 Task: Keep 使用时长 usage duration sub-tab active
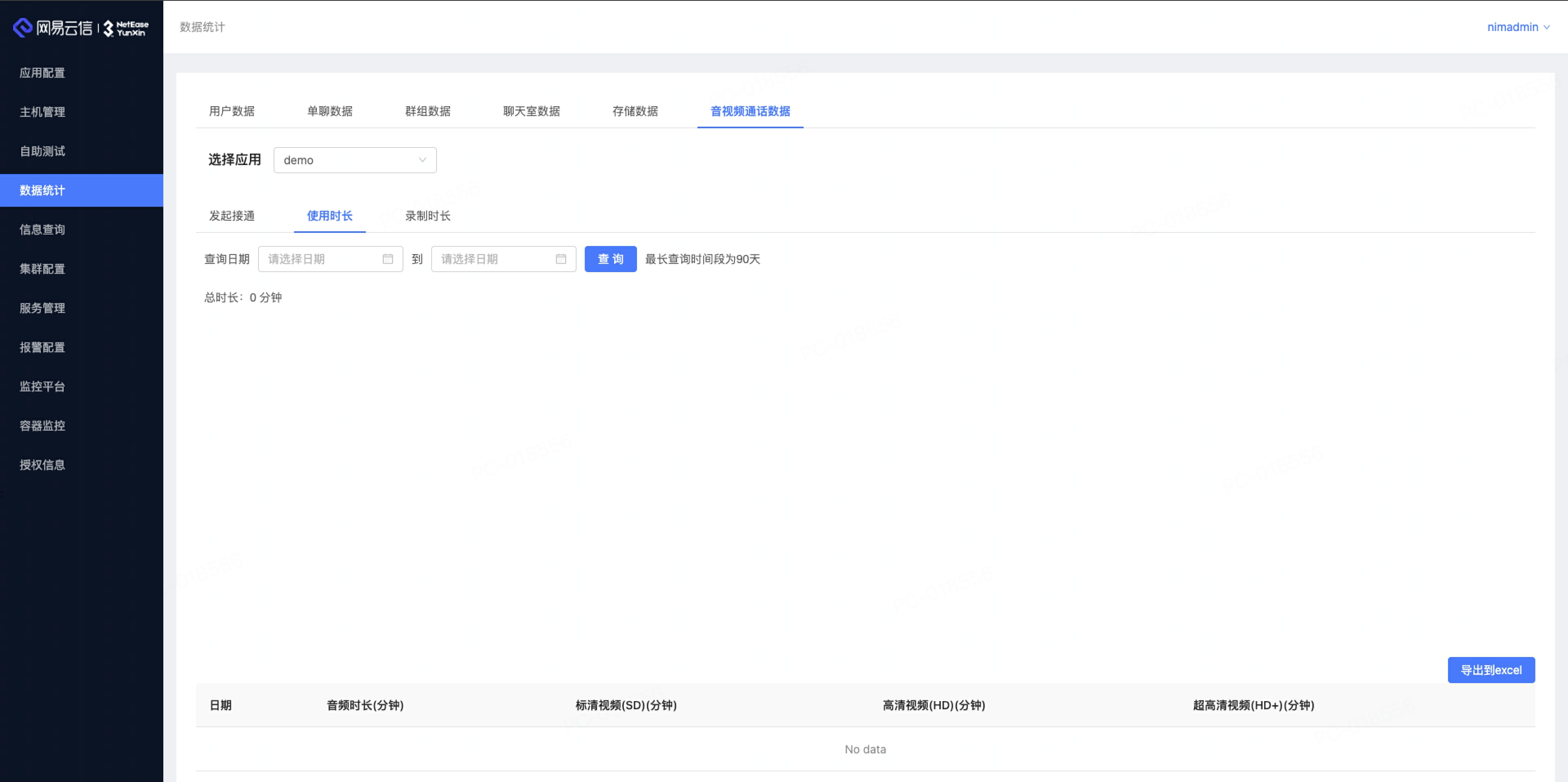[x=329, y=216]
